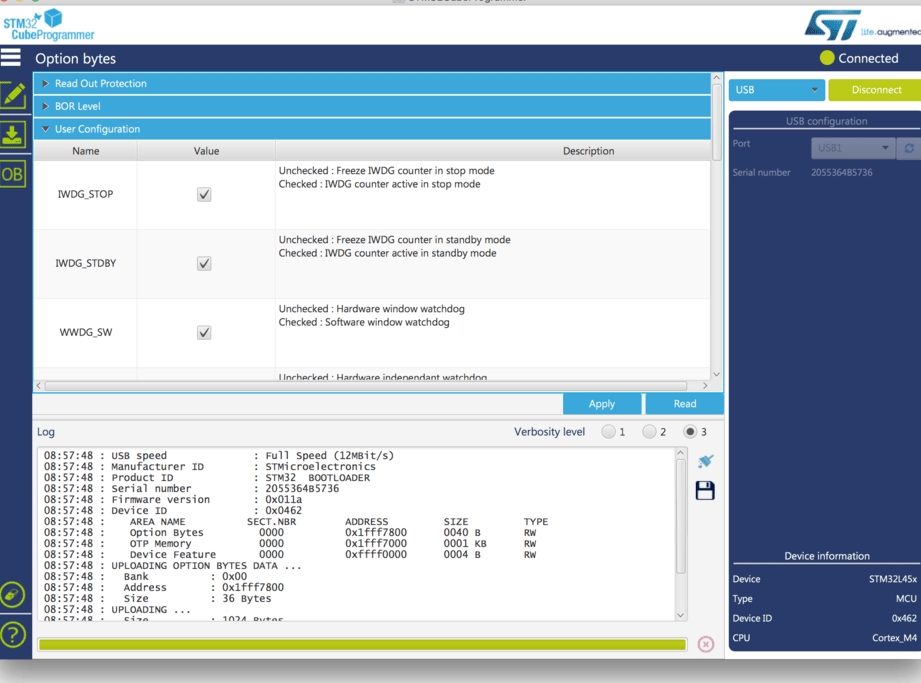Select the OB option bytes icon
The width and height of the screenshot is (921, 683).
tap(12, 174)
